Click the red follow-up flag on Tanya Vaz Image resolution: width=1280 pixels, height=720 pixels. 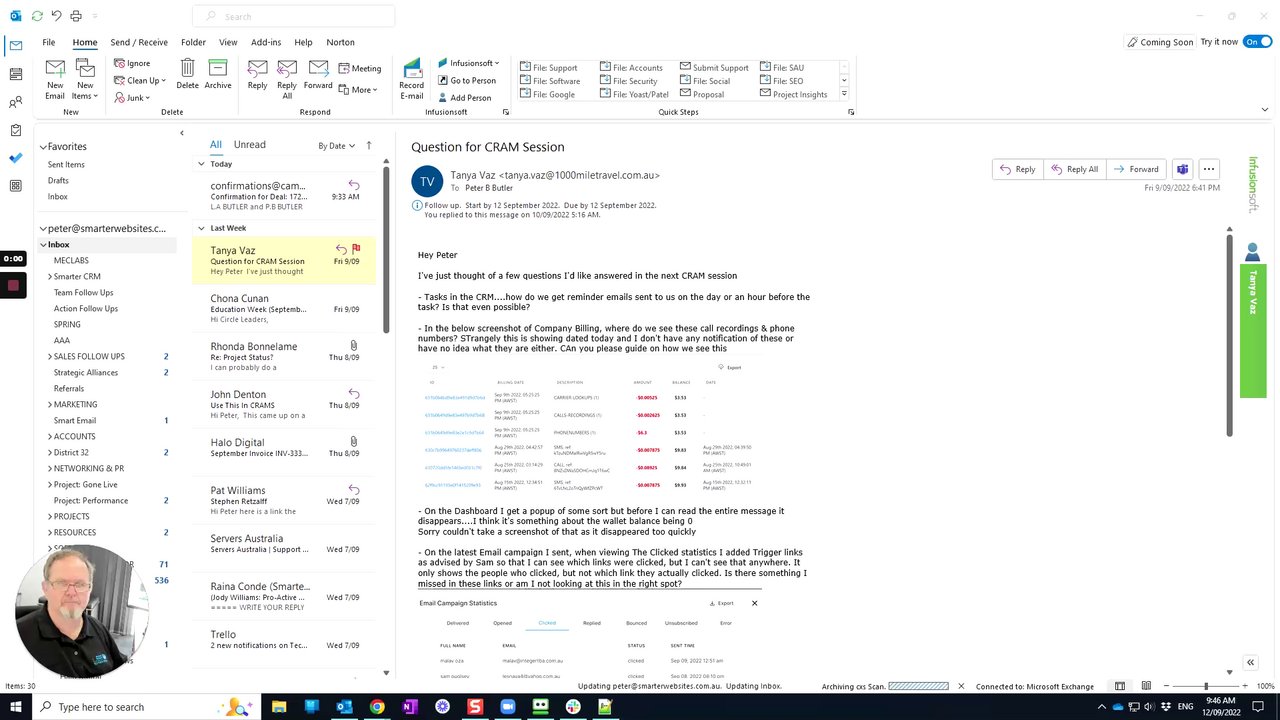coord(356,249)
